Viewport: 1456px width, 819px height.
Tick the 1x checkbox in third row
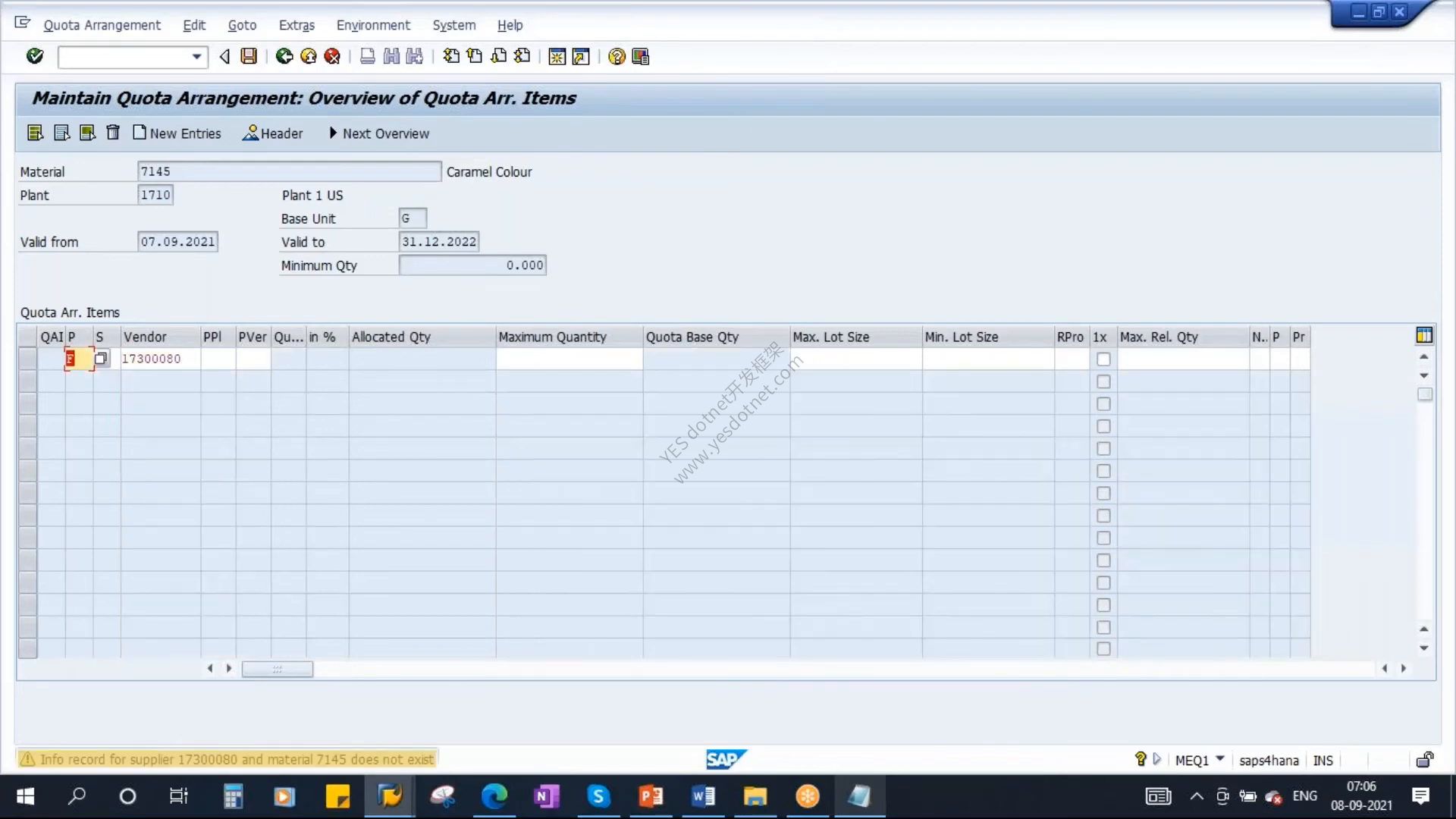pos(1103,404)
